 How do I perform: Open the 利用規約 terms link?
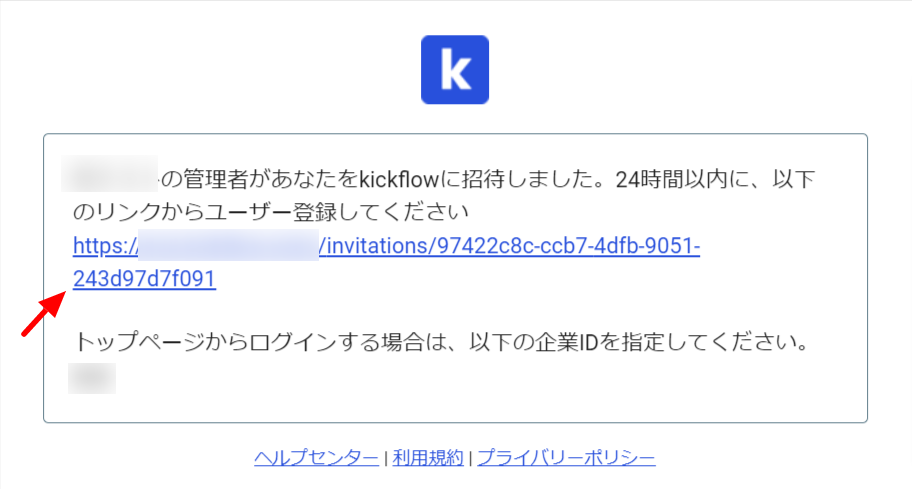pyautogui.click(x=428, y=458)
